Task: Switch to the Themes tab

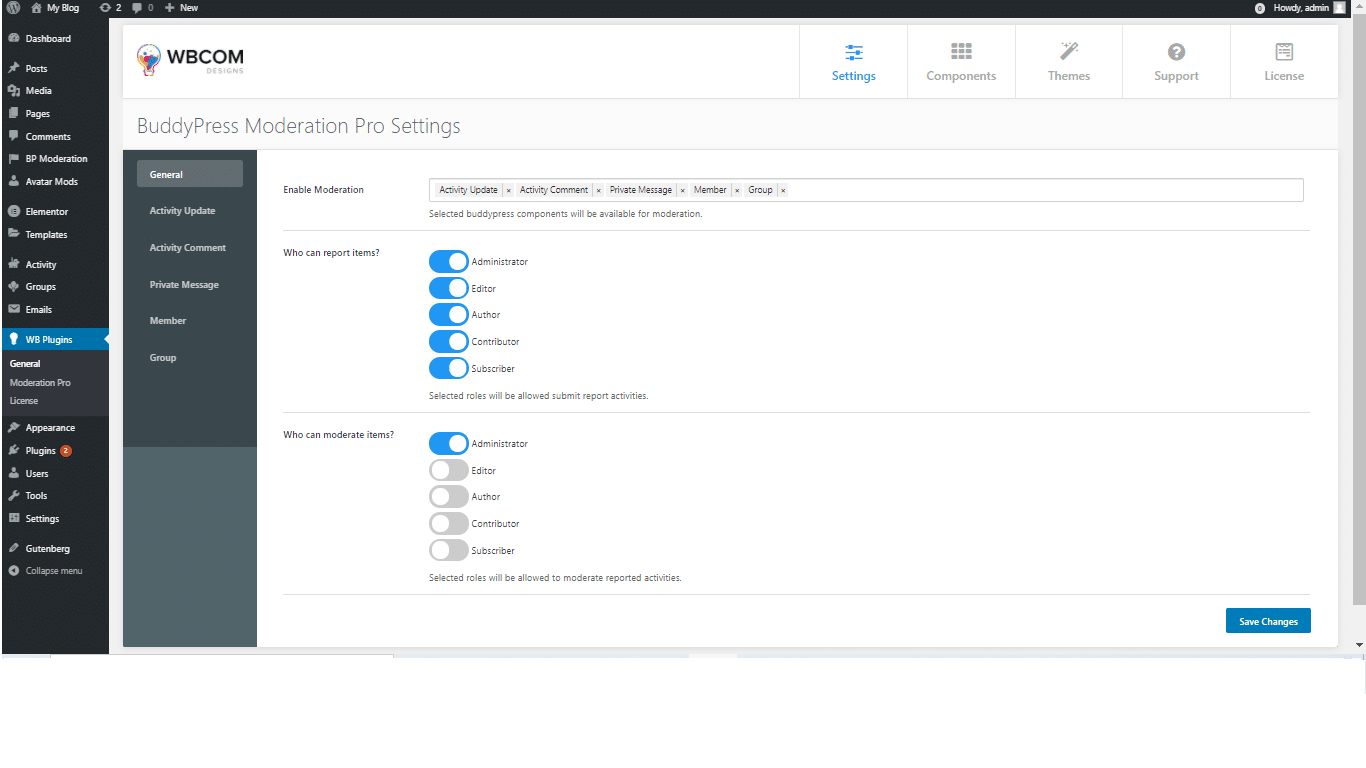Action: [1069, 62]
